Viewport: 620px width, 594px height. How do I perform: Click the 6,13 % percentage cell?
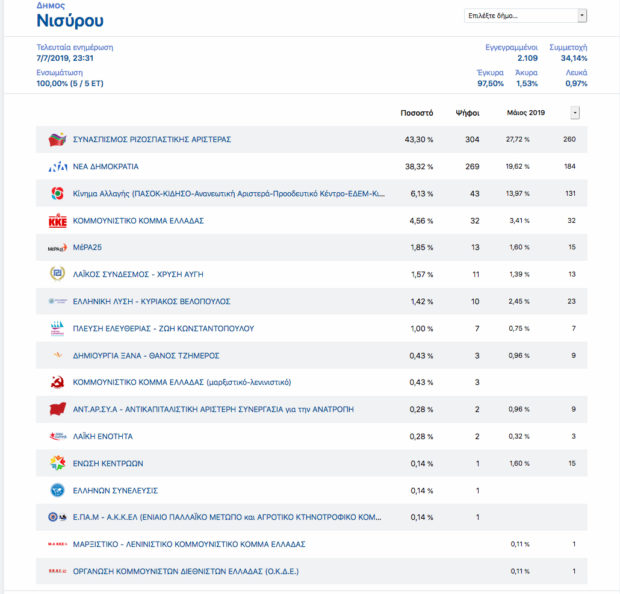(422, 193)
